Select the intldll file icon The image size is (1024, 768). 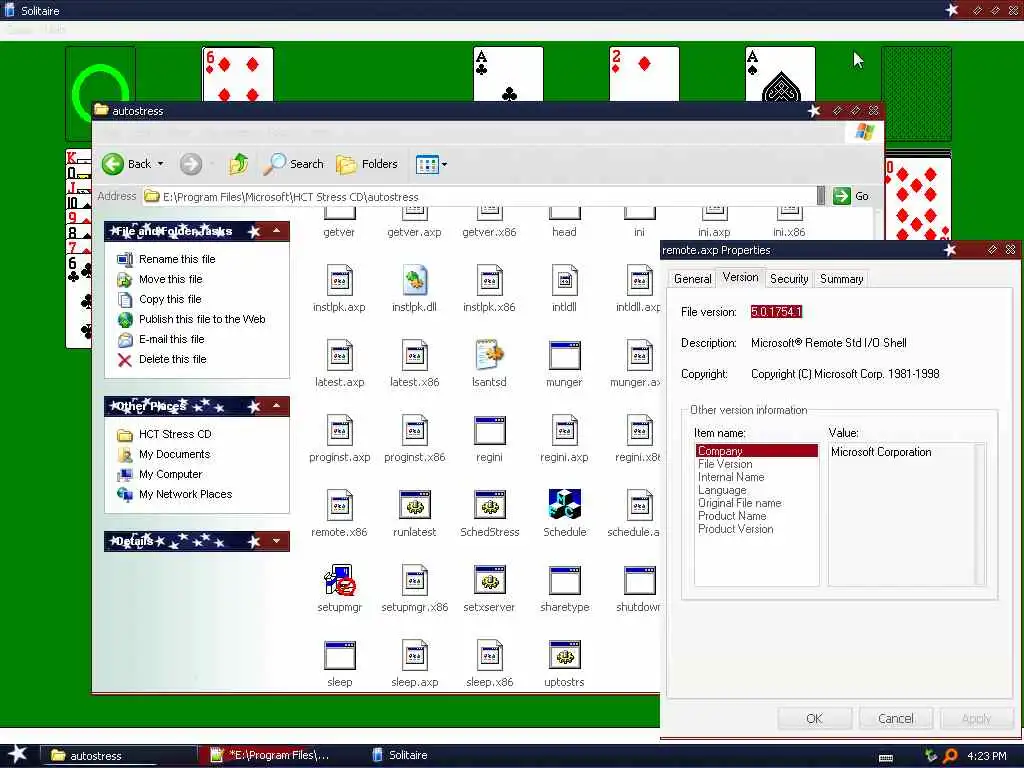click(565, 281)
